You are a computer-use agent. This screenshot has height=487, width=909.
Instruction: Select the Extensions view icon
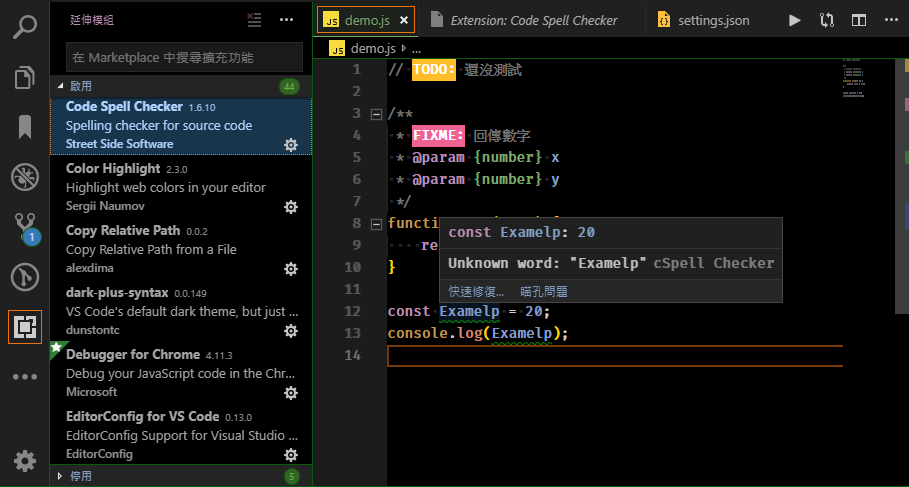(25, 327)
